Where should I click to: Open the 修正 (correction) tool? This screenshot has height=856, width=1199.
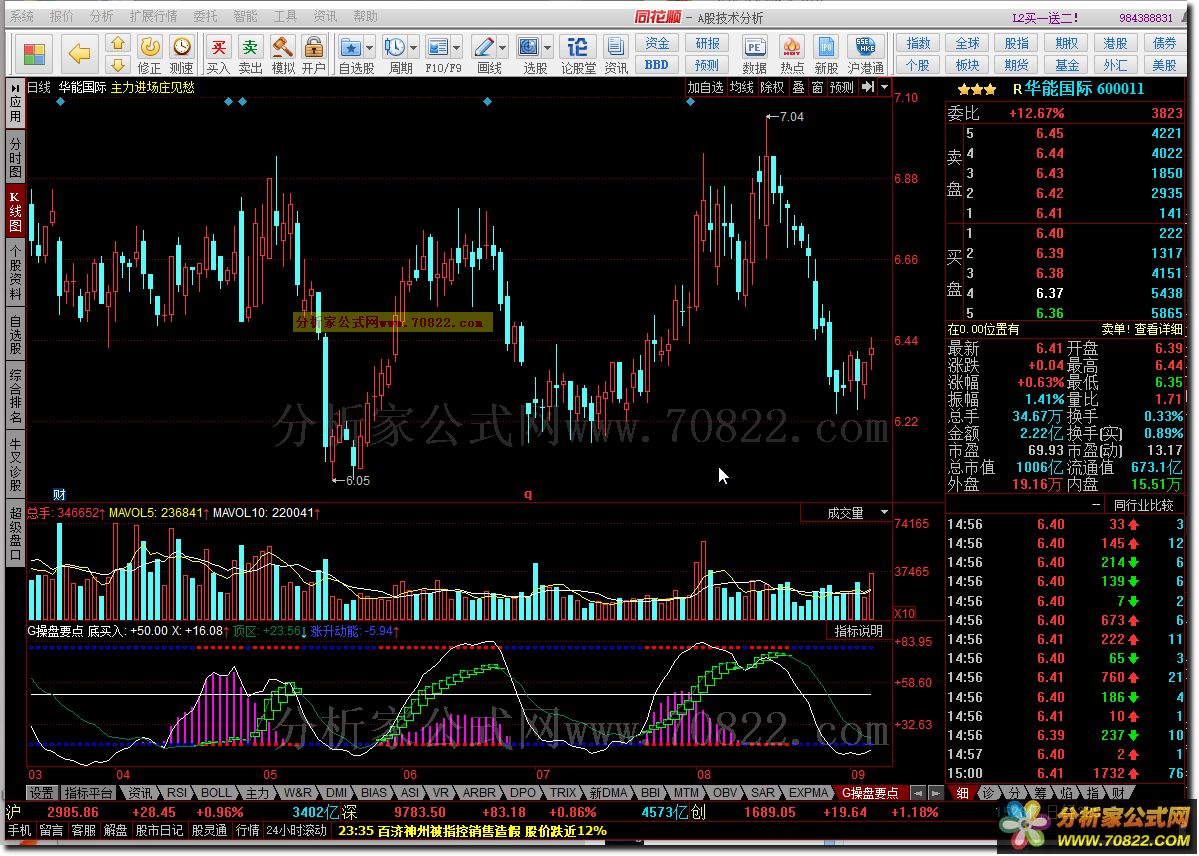(150, 55)
